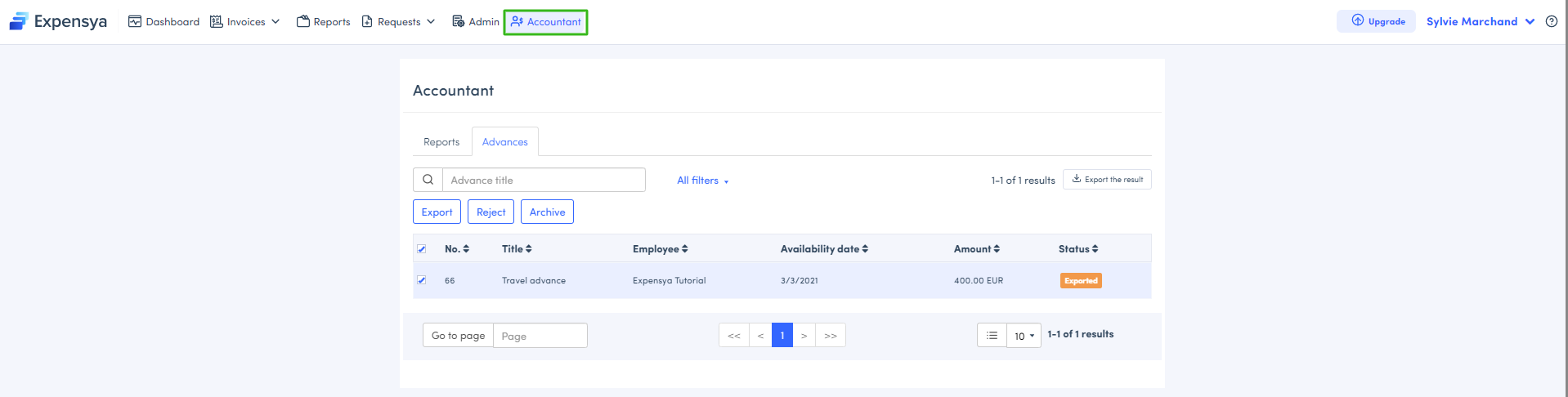
Task: Open the Dashboard menu item
Action: [164, 22]
